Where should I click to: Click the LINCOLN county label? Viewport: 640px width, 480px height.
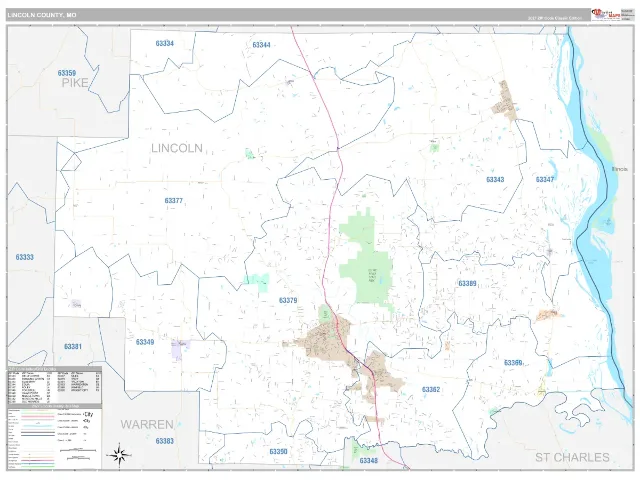click(x=177, y=148)
